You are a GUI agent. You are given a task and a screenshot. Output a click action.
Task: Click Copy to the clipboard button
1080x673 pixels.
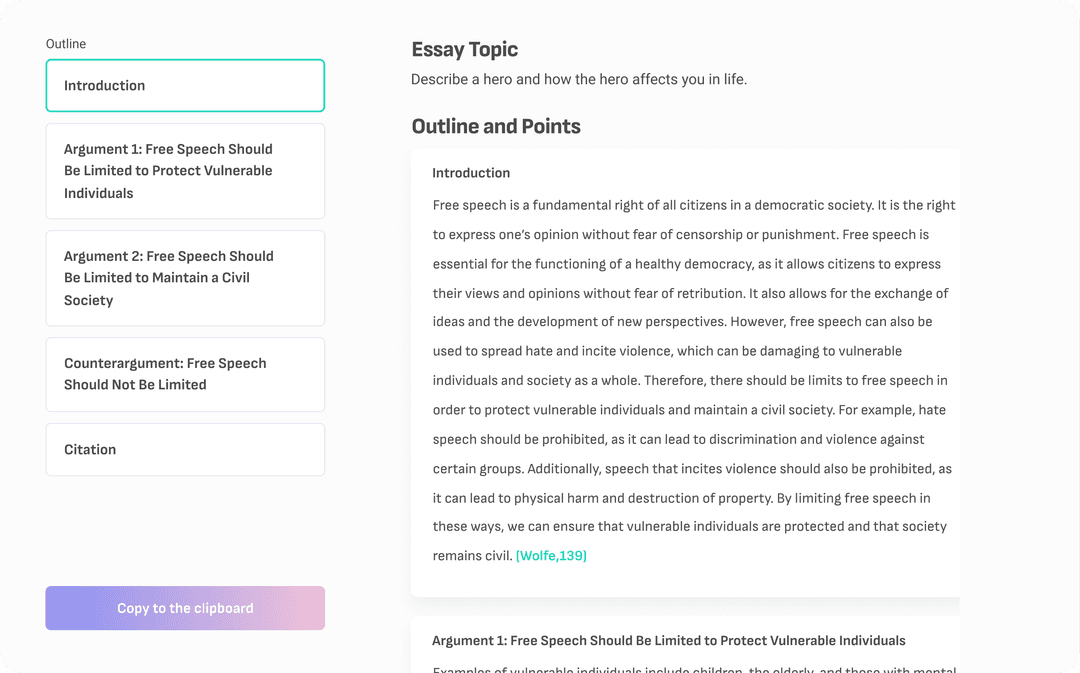tap(185, 608)
